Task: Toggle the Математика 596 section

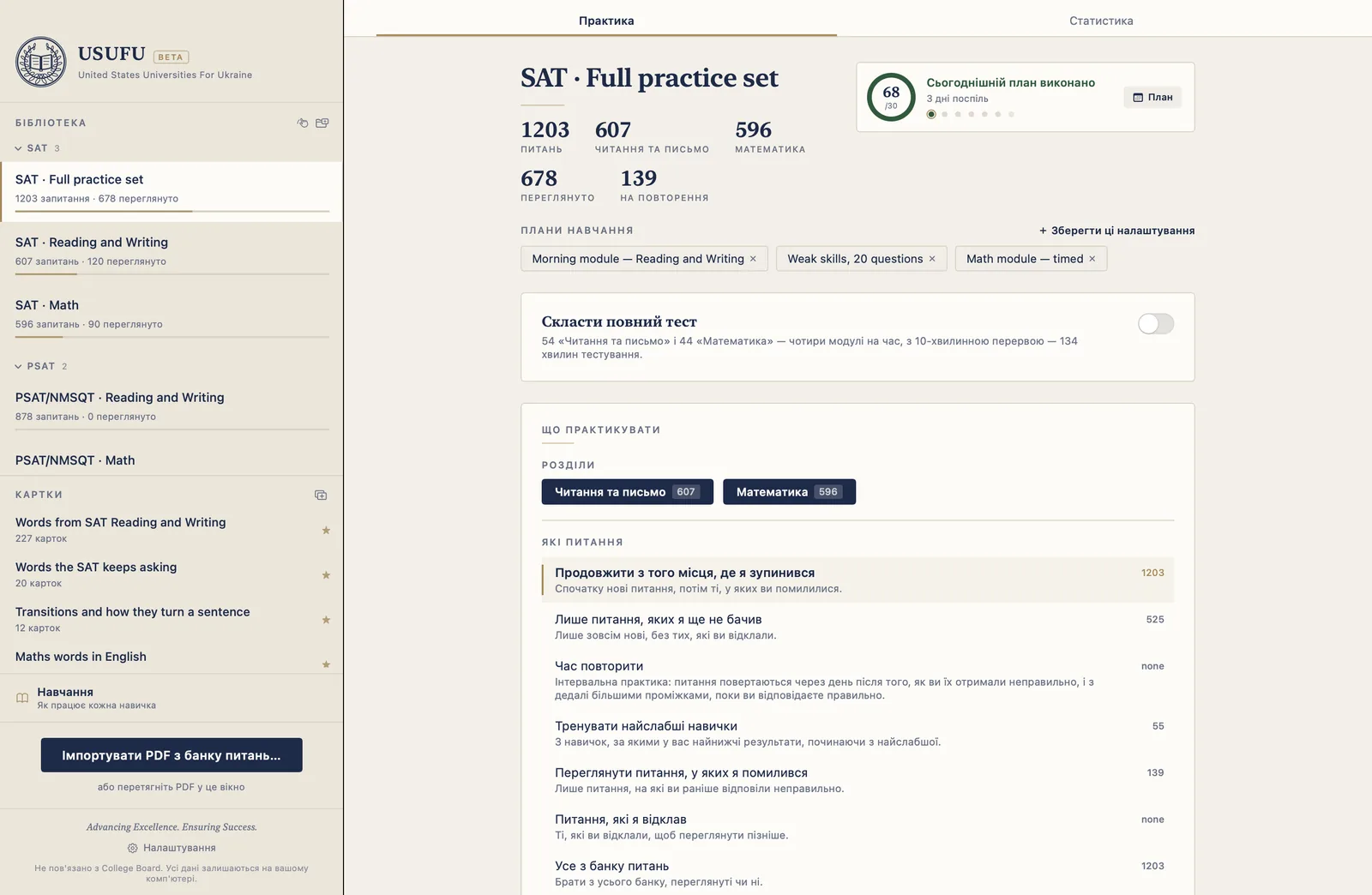Action: pos(789,492)
